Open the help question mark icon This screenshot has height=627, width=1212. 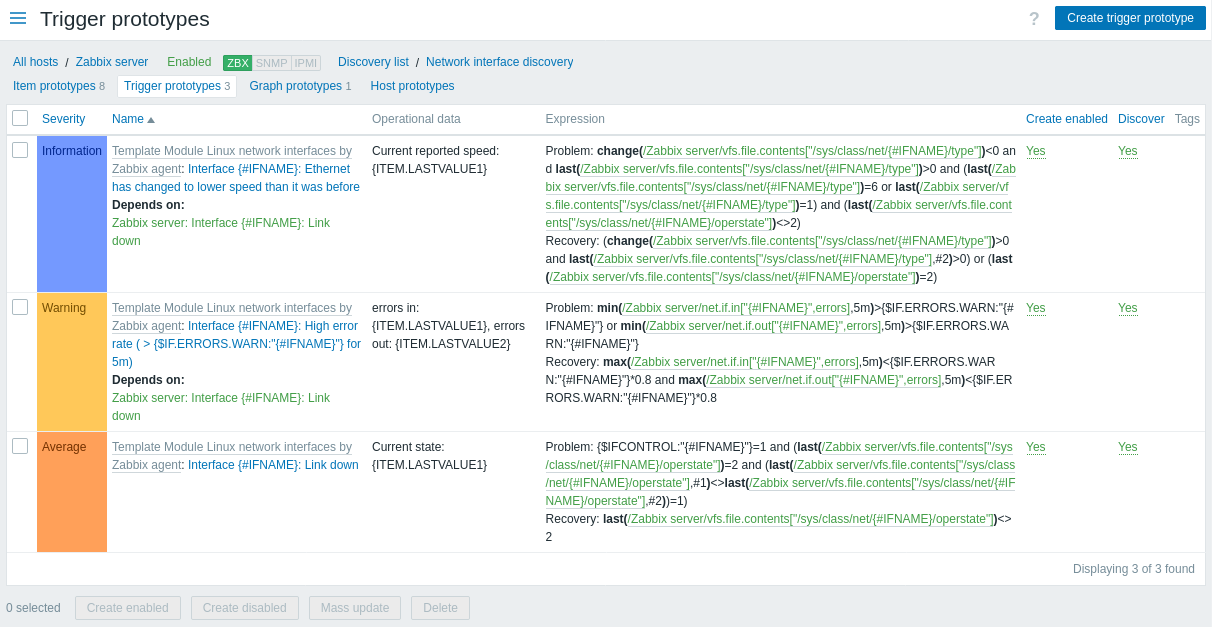(1034, 19)
